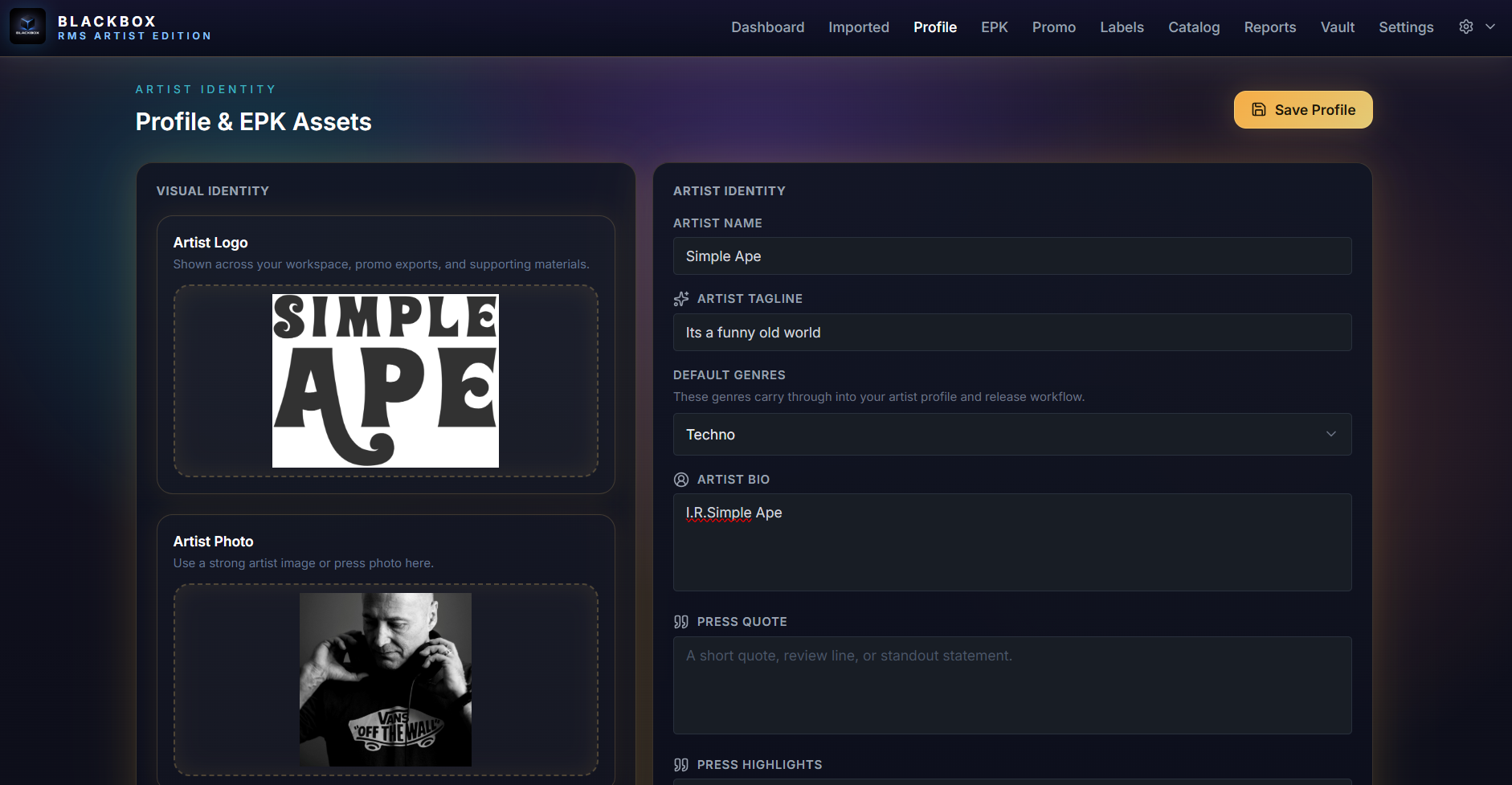1512x785 pixels.
Task: Navigate to Settings in the top bar
Action: coord(1406,27)
